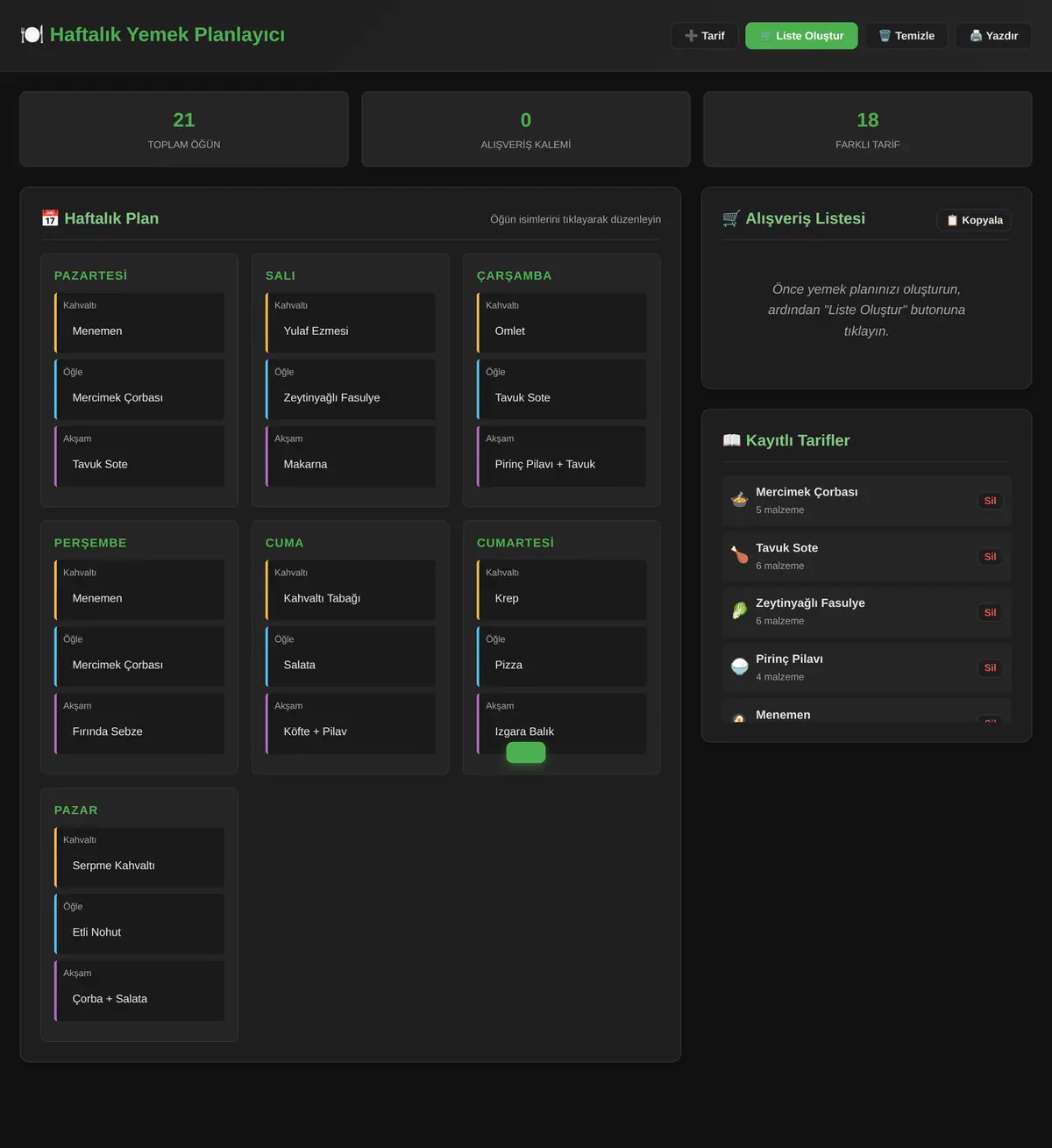Open the add Tarif button
1052x1148 pixels.
point(705,36)
